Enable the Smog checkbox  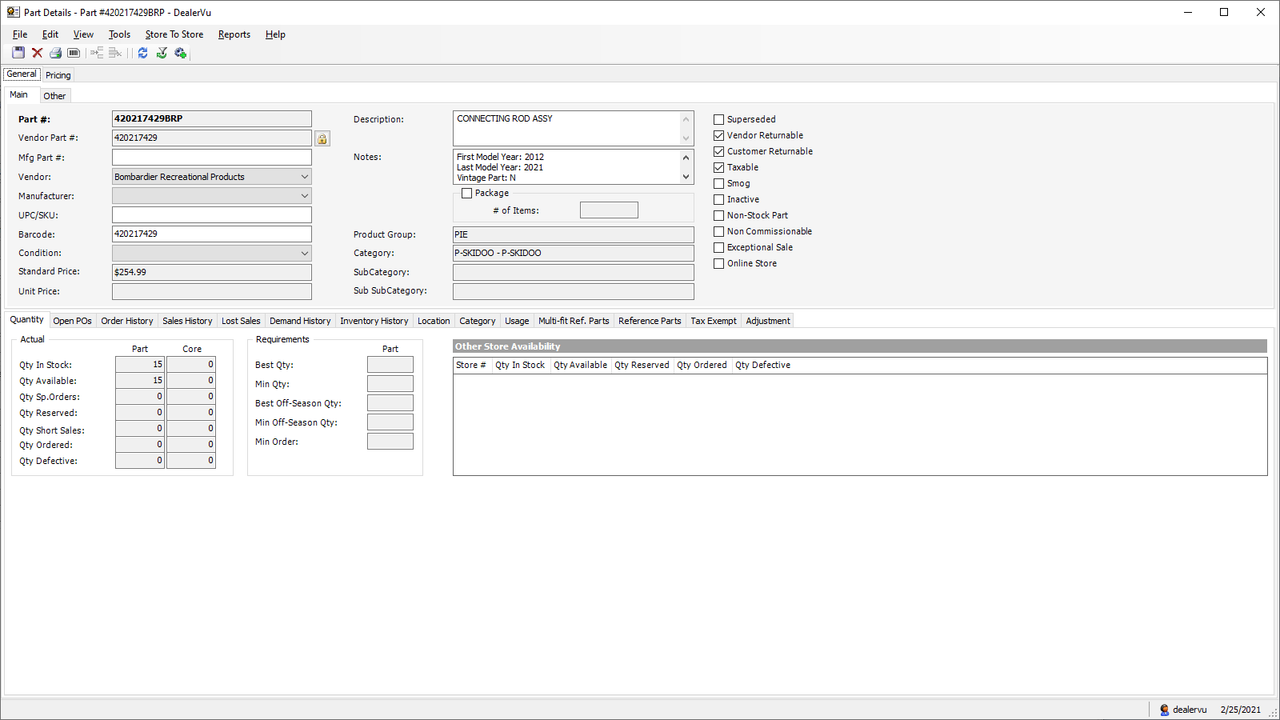719,183
